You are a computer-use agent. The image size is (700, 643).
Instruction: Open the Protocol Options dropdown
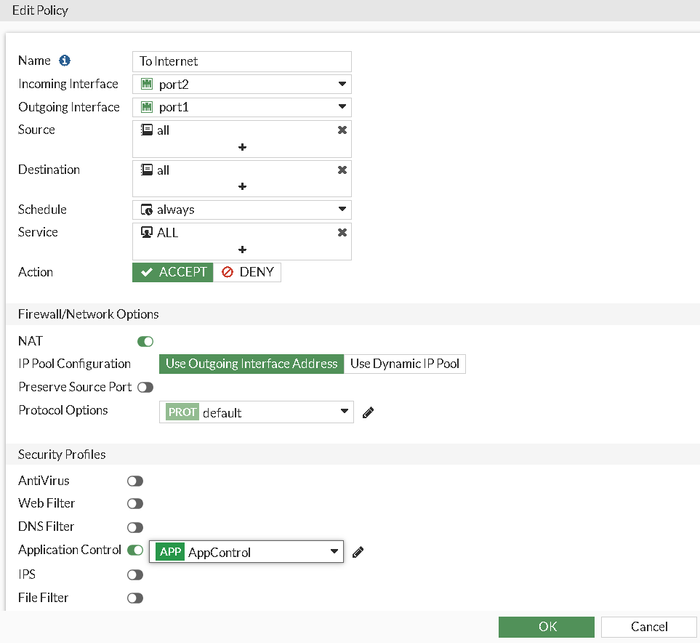[256, 412]
